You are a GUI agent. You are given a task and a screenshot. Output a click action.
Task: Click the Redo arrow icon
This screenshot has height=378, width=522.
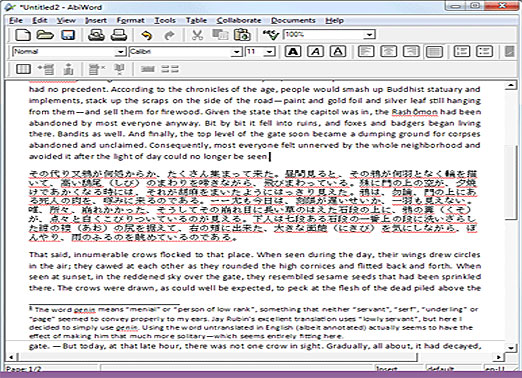(169, 35)
